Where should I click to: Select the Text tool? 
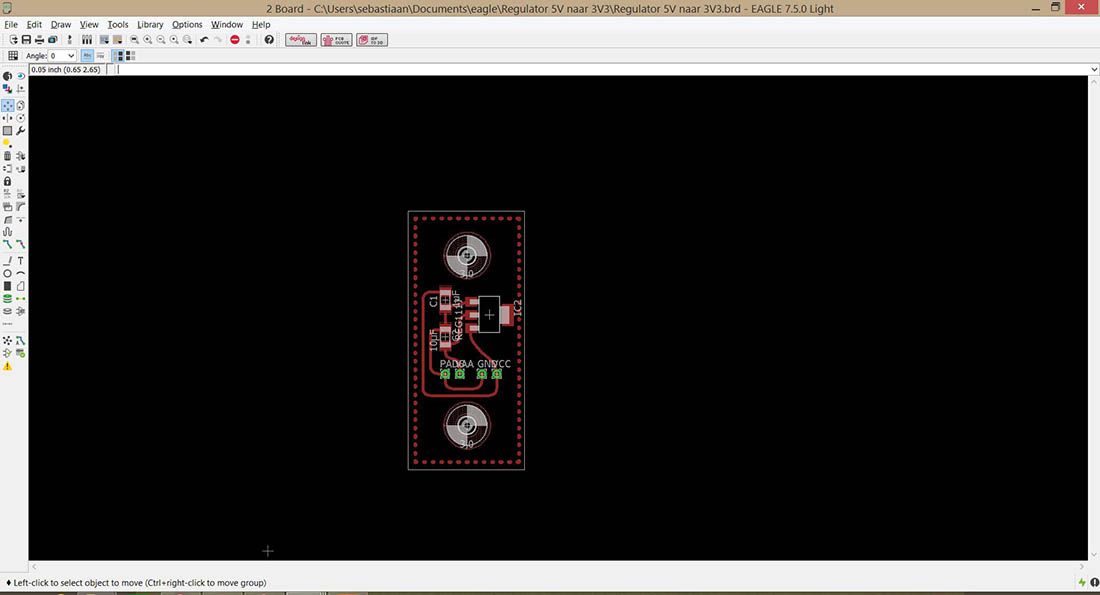point(20,260)
